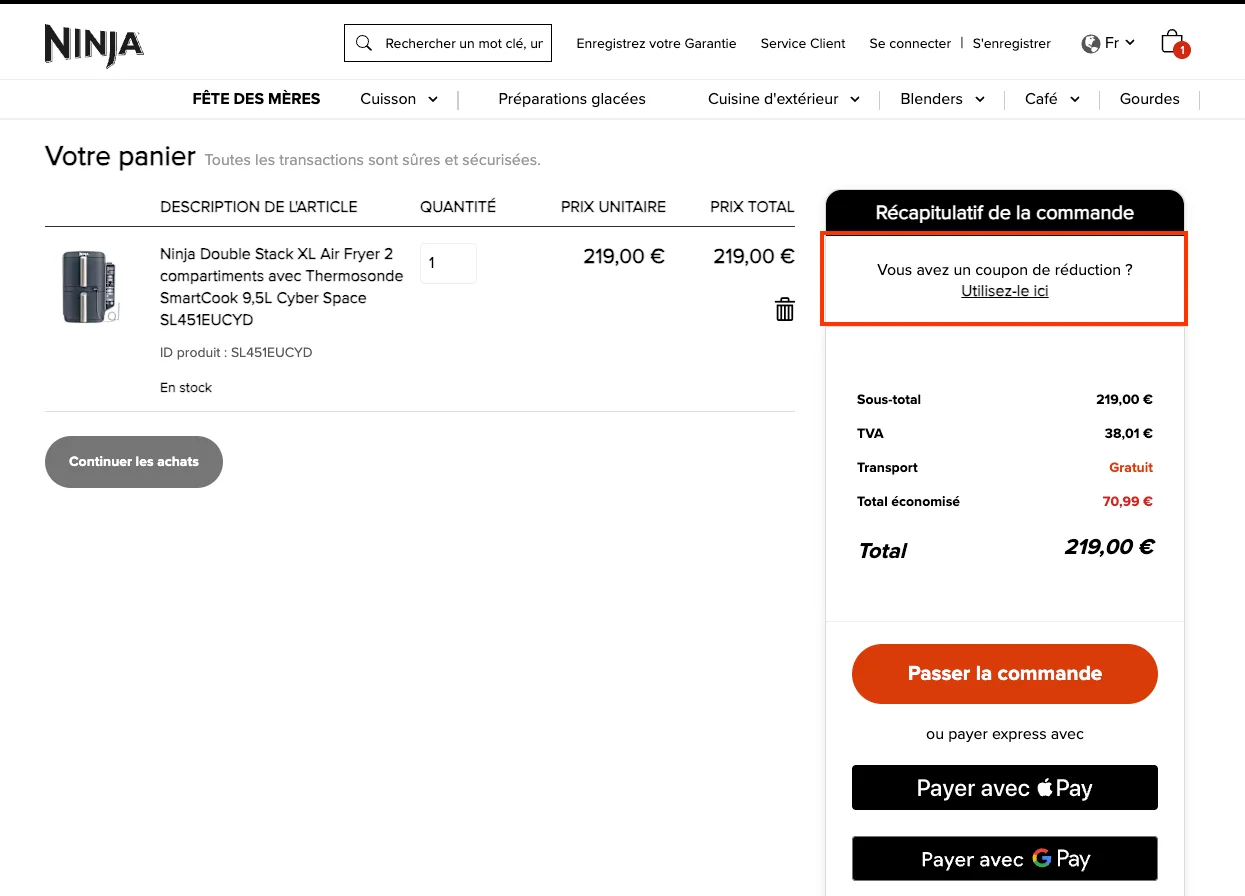Image resolution: width=1245 pixels, height=896 pixels.
Task: Expand the Cuisson menu
Action: click(x=399, y=99)
